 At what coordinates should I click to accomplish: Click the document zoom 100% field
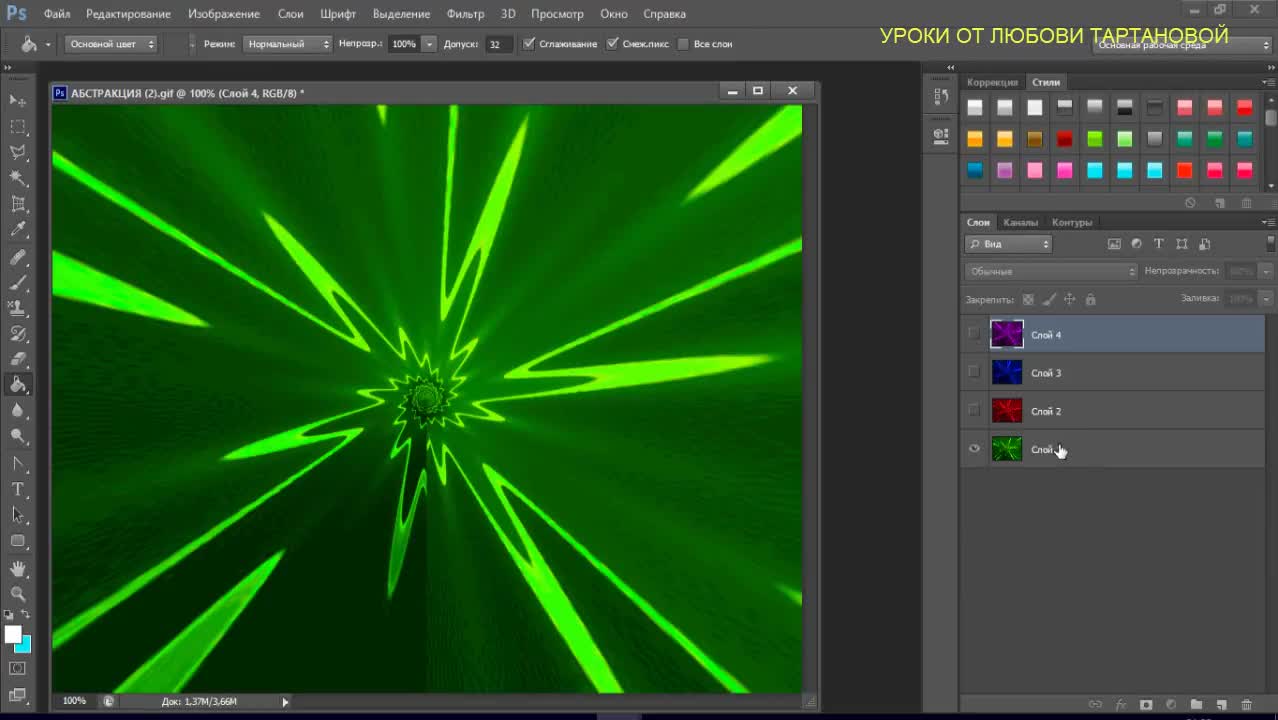pyautogui.click(x=75, y=701)
